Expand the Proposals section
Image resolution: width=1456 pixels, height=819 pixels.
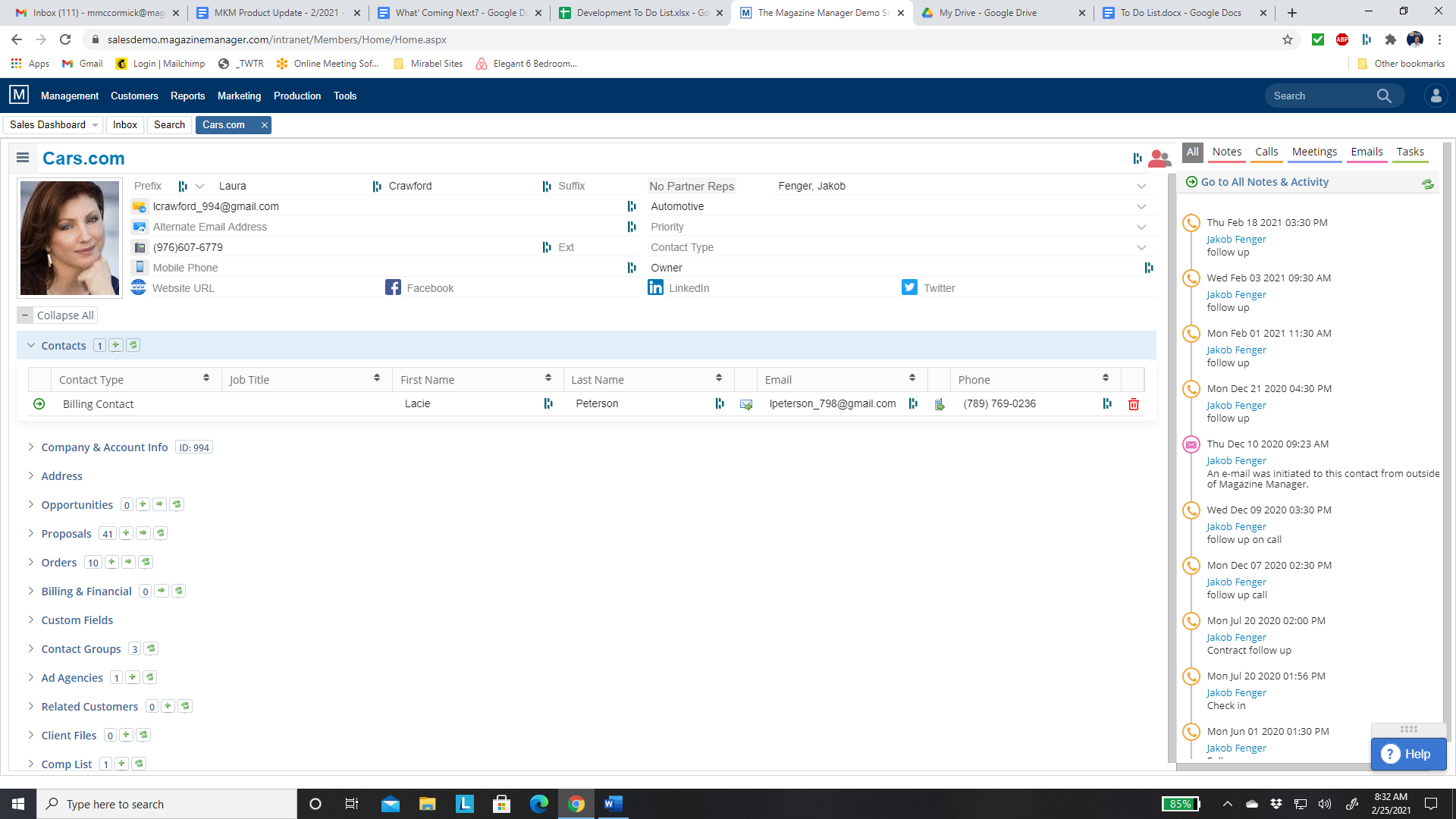31,533
